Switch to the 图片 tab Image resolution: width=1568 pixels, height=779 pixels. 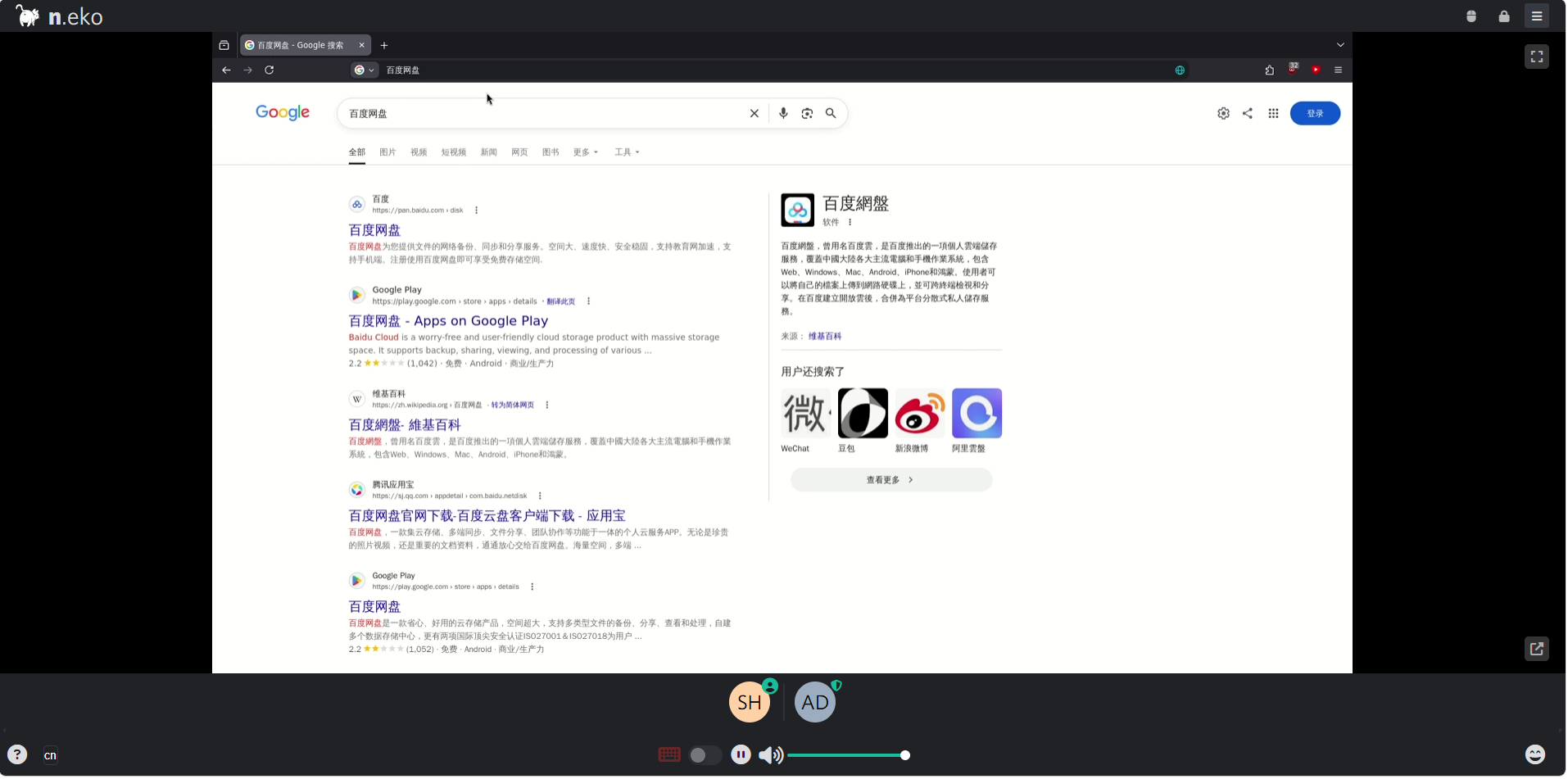tap(387, 152)
